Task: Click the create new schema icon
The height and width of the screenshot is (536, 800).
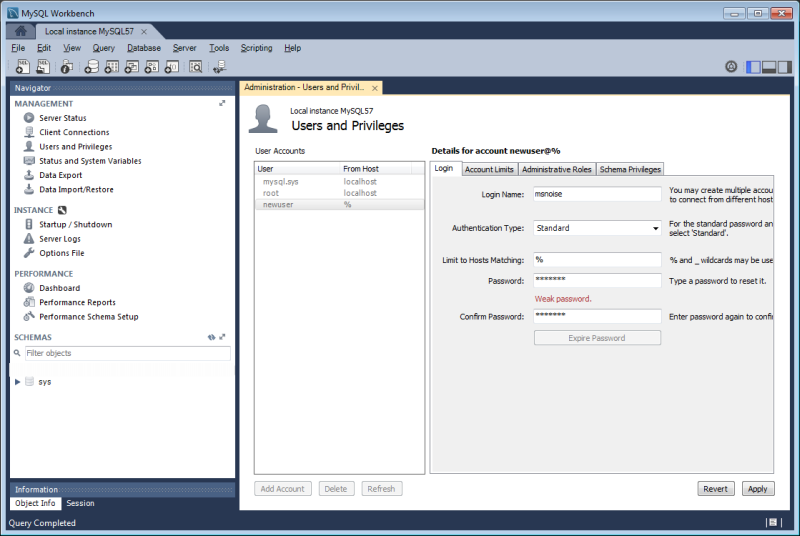Action: point(91,66)
